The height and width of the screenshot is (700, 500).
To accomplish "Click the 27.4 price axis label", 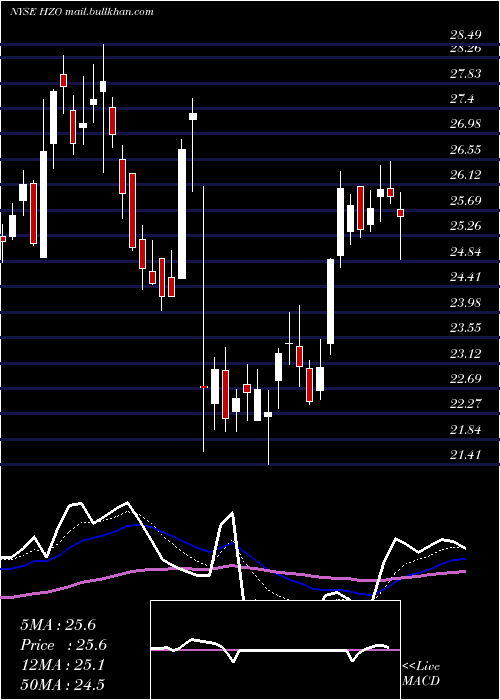I will pyautogui.click(x=462, y=99).
